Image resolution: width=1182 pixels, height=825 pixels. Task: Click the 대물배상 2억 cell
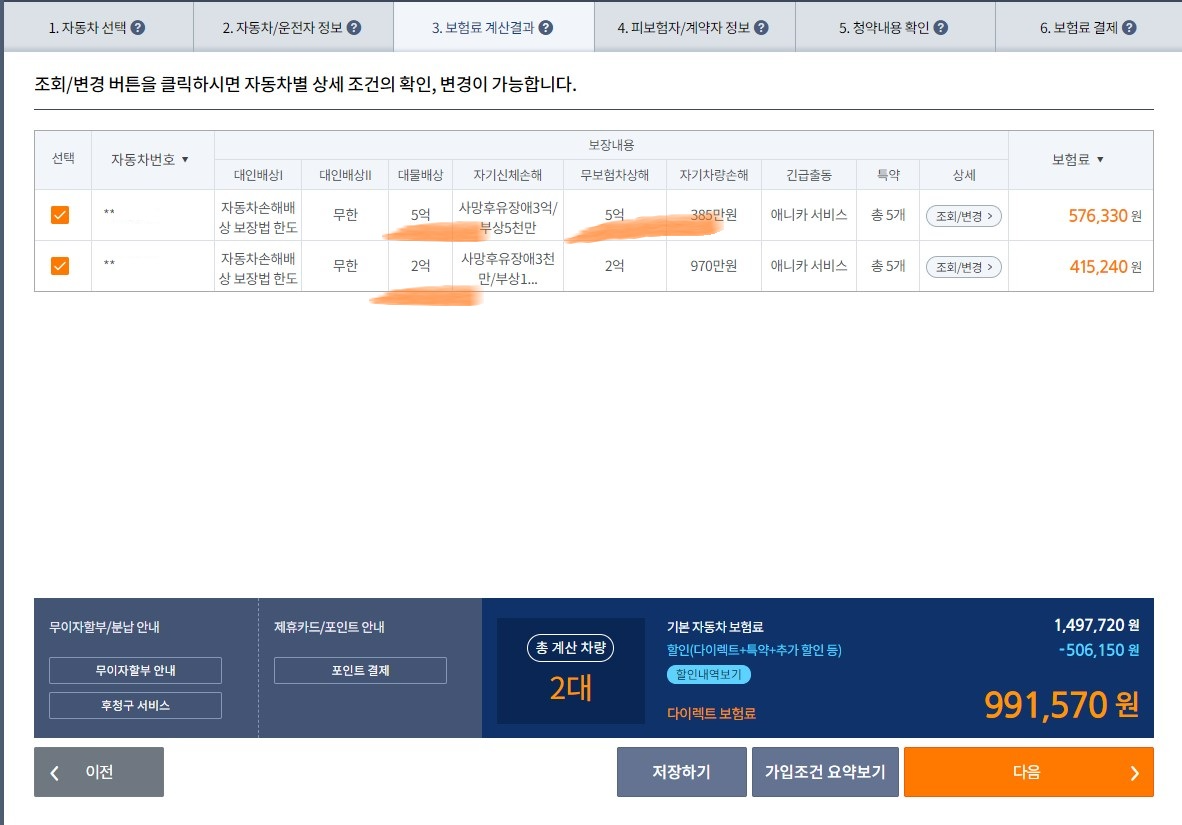click(x=421, y=266)
